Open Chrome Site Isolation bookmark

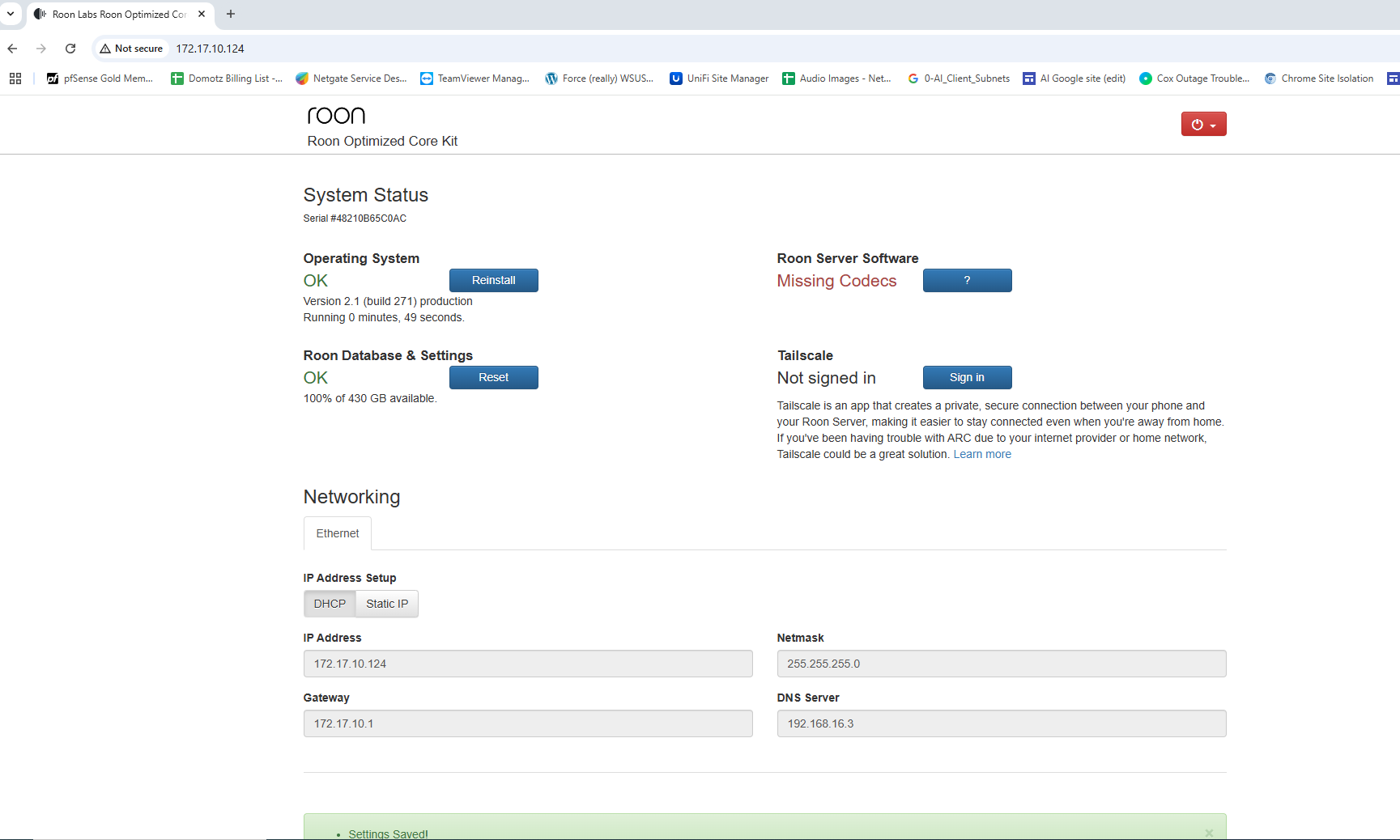(x=1319, y=78)
